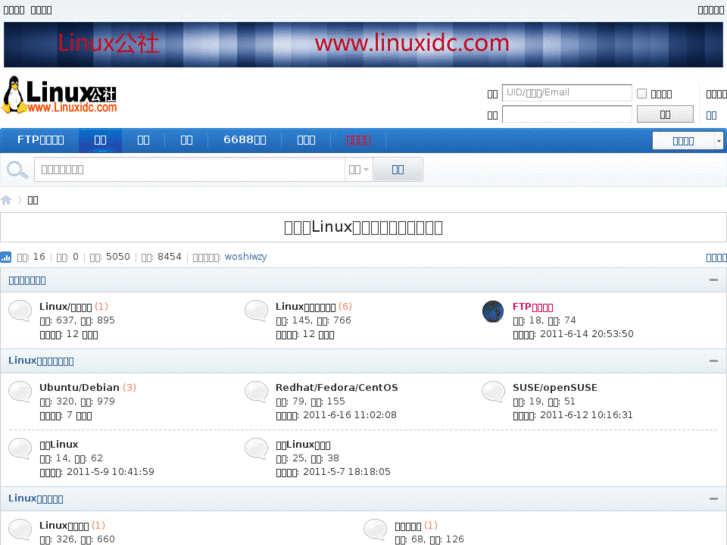Click the category header above the FTP forum

(27, 281)
